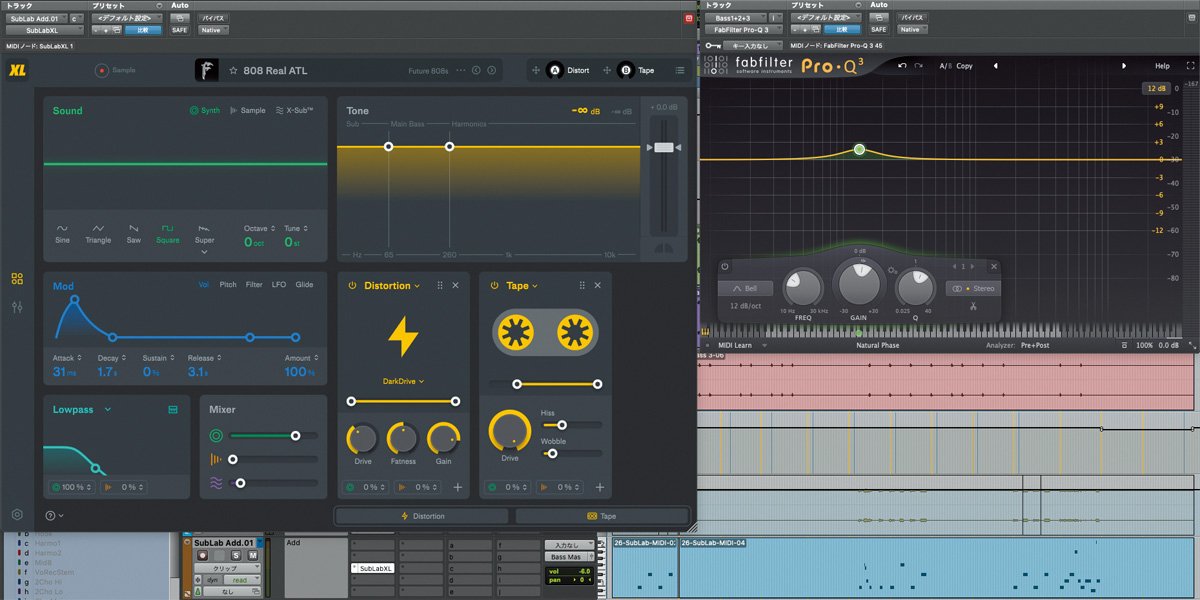Switch to LFO mod tab
This screenshot has height=600, width=1200.
[279, 285]
